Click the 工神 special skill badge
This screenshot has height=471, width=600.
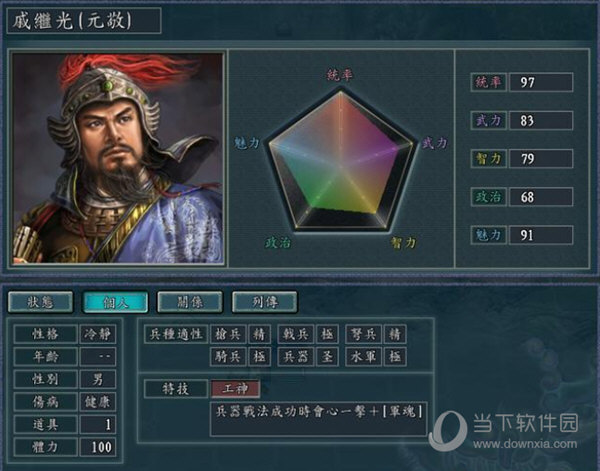(x=235, y=389)
